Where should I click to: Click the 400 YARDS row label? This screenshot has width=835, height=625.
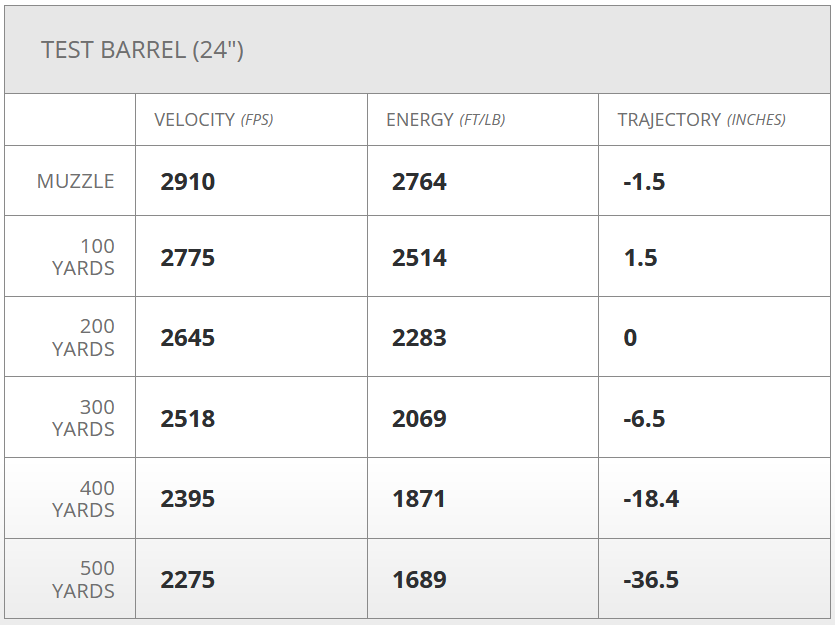(x=84, y=499)
